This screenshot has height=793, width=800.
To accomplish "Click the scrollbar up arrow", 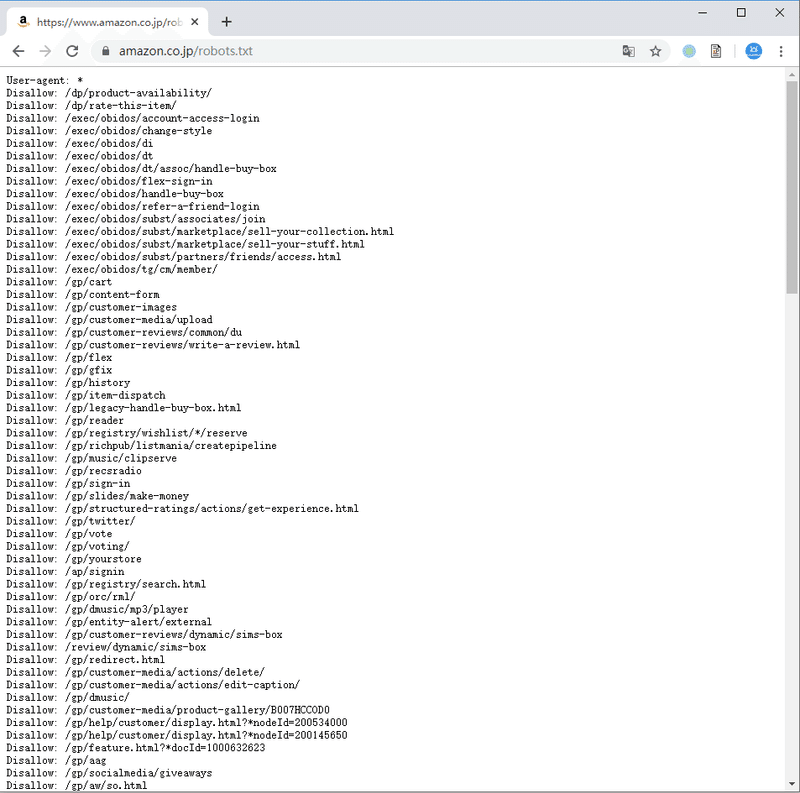I will pyautogui.click(x=791, y=75).
